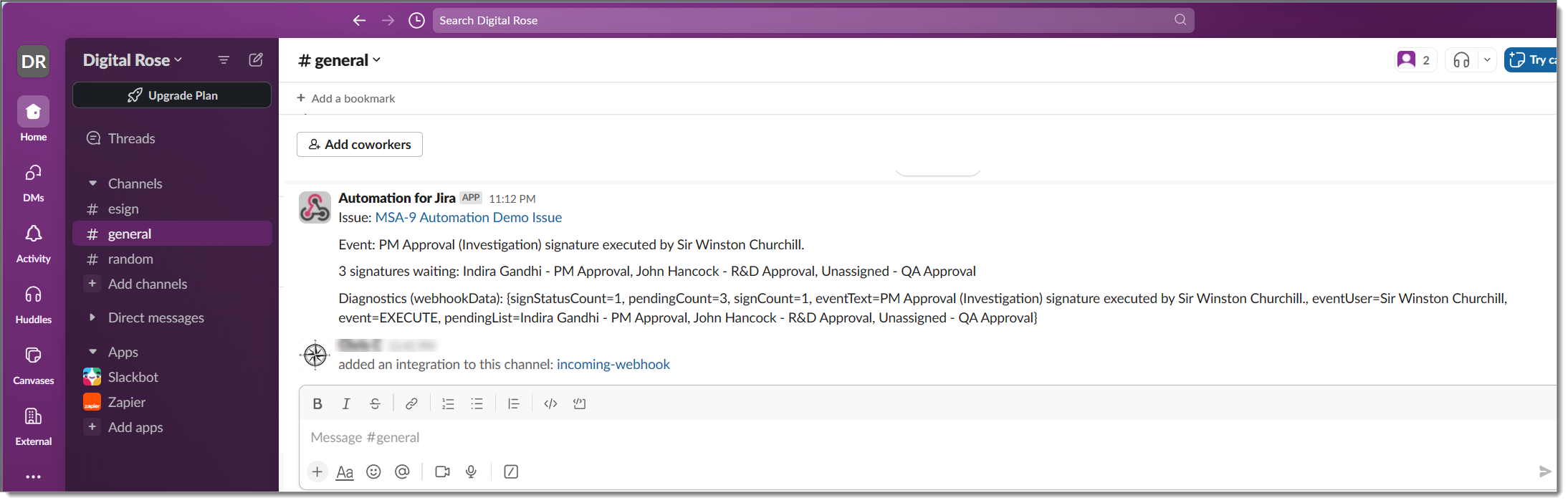Start a huddle with headphones icon
This screenshot has width=1568, height=503.
[x=1461, y=60]
